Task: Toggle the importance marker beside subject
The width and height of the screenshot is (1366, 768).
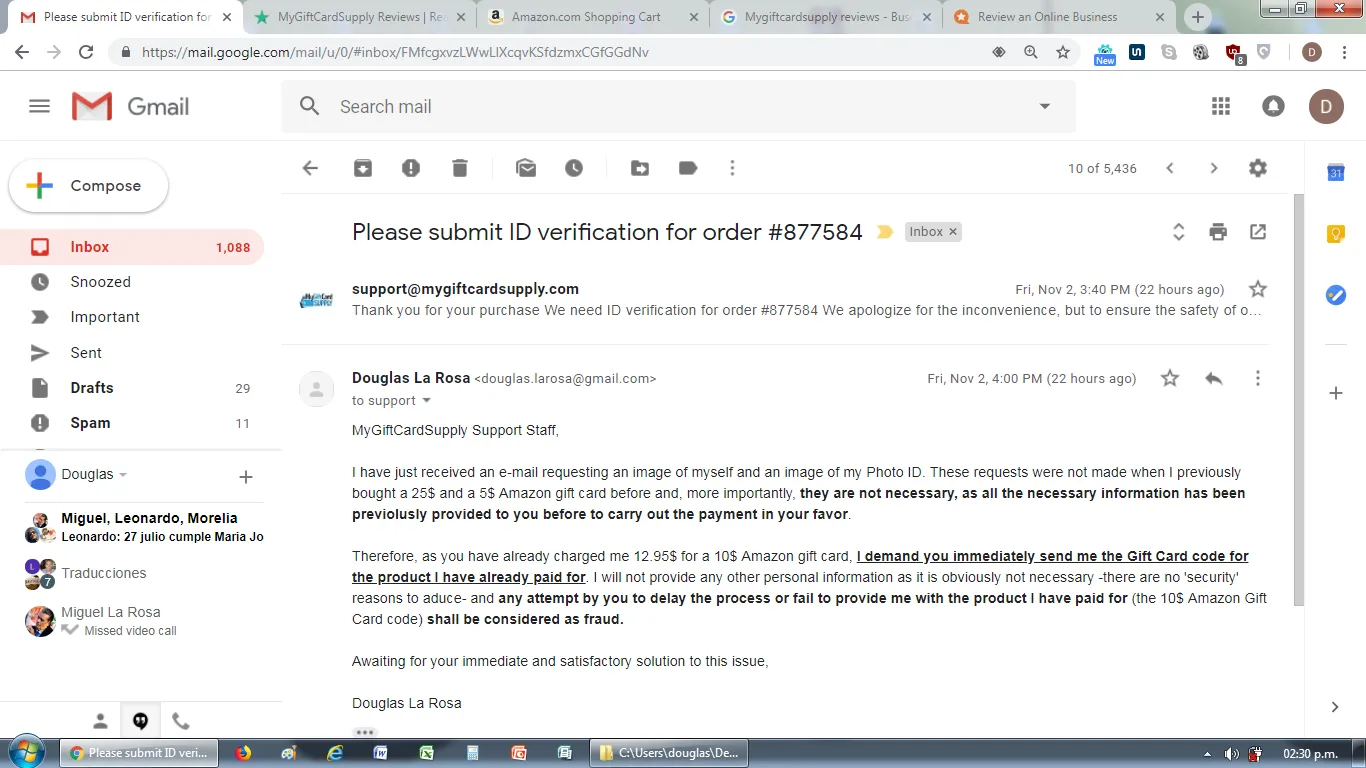Action: [x=885, y=232]
